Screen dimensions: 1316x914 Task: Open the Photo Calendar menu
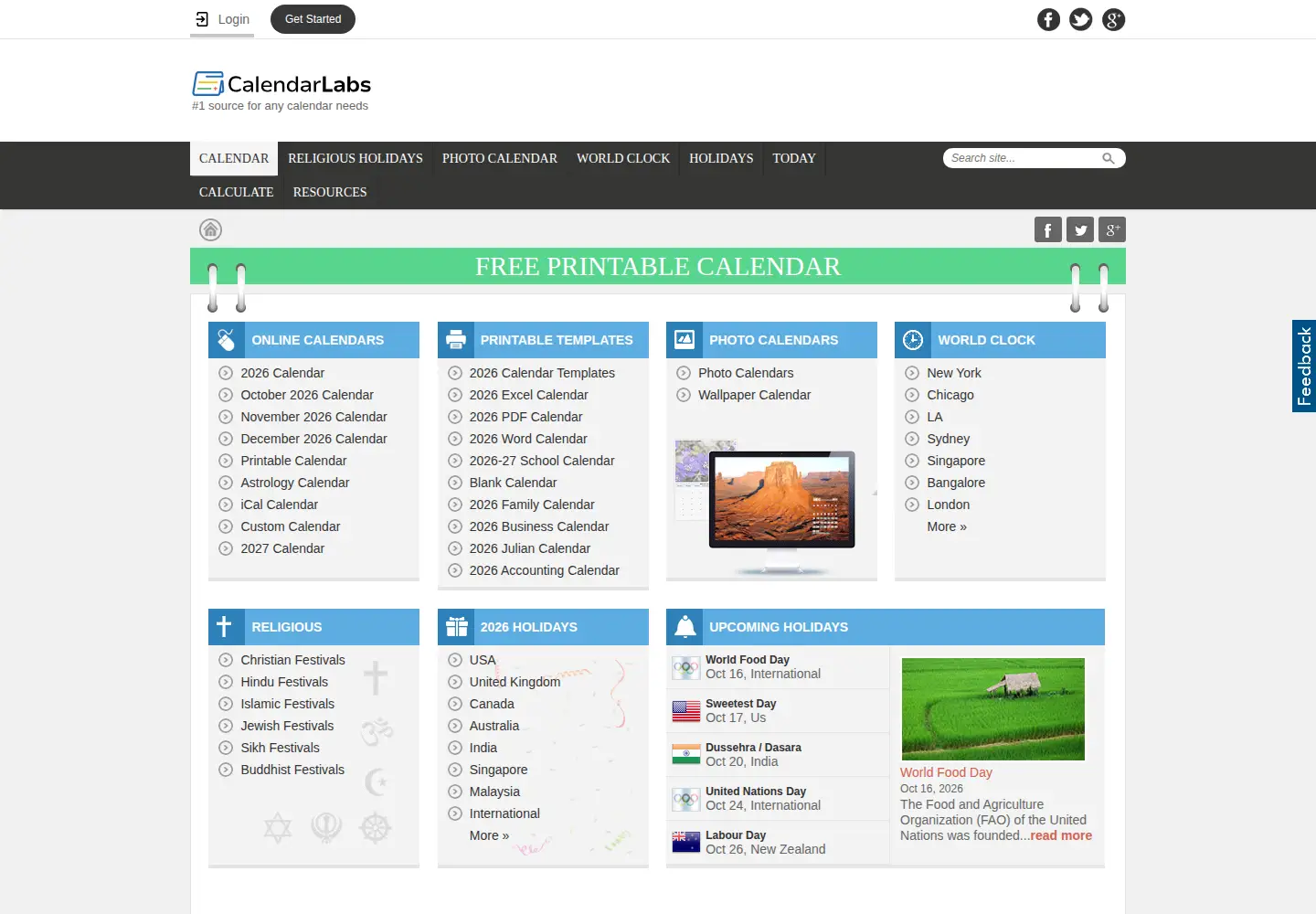click(500, 158)
